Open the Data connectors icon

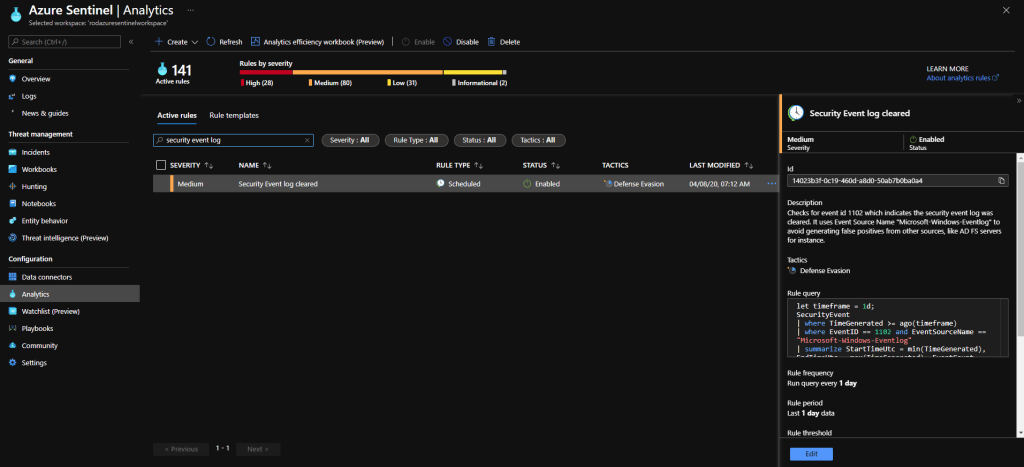[x=12, y=277]
